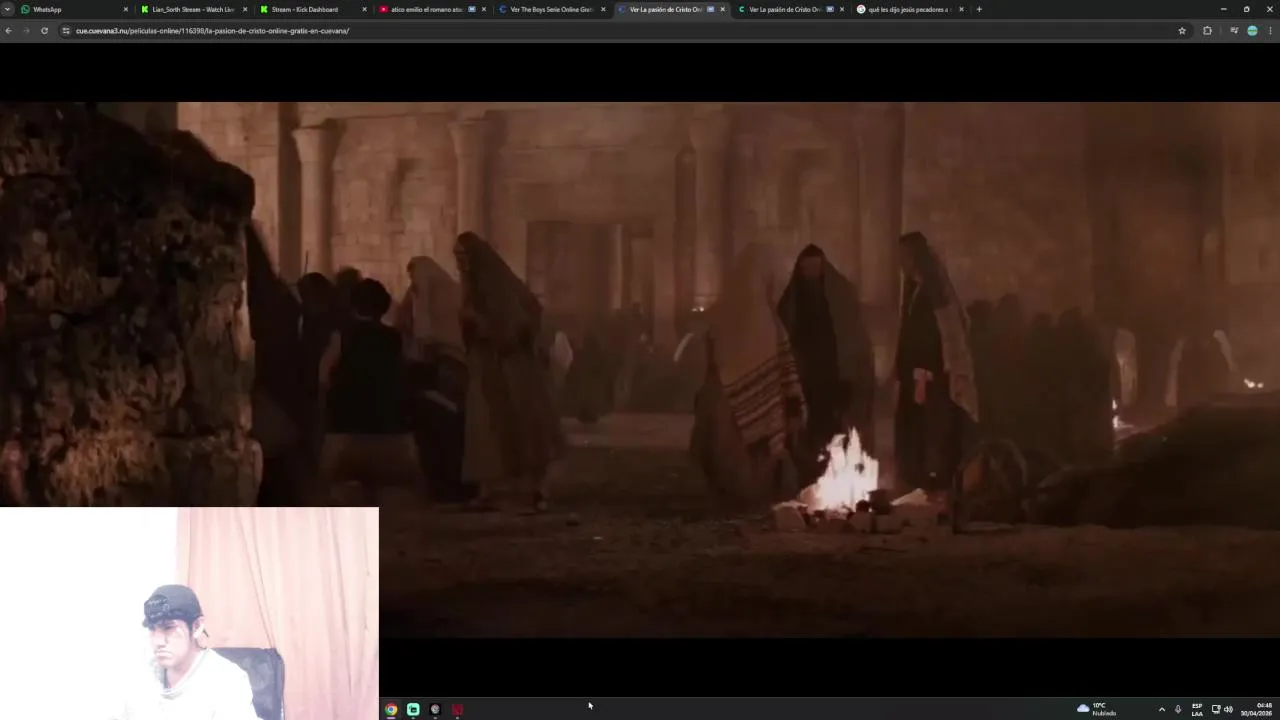Minimize the Chrome window
Image resolution: width=1280 pixels, height=720 pixels.
[x=1223, y=9]
